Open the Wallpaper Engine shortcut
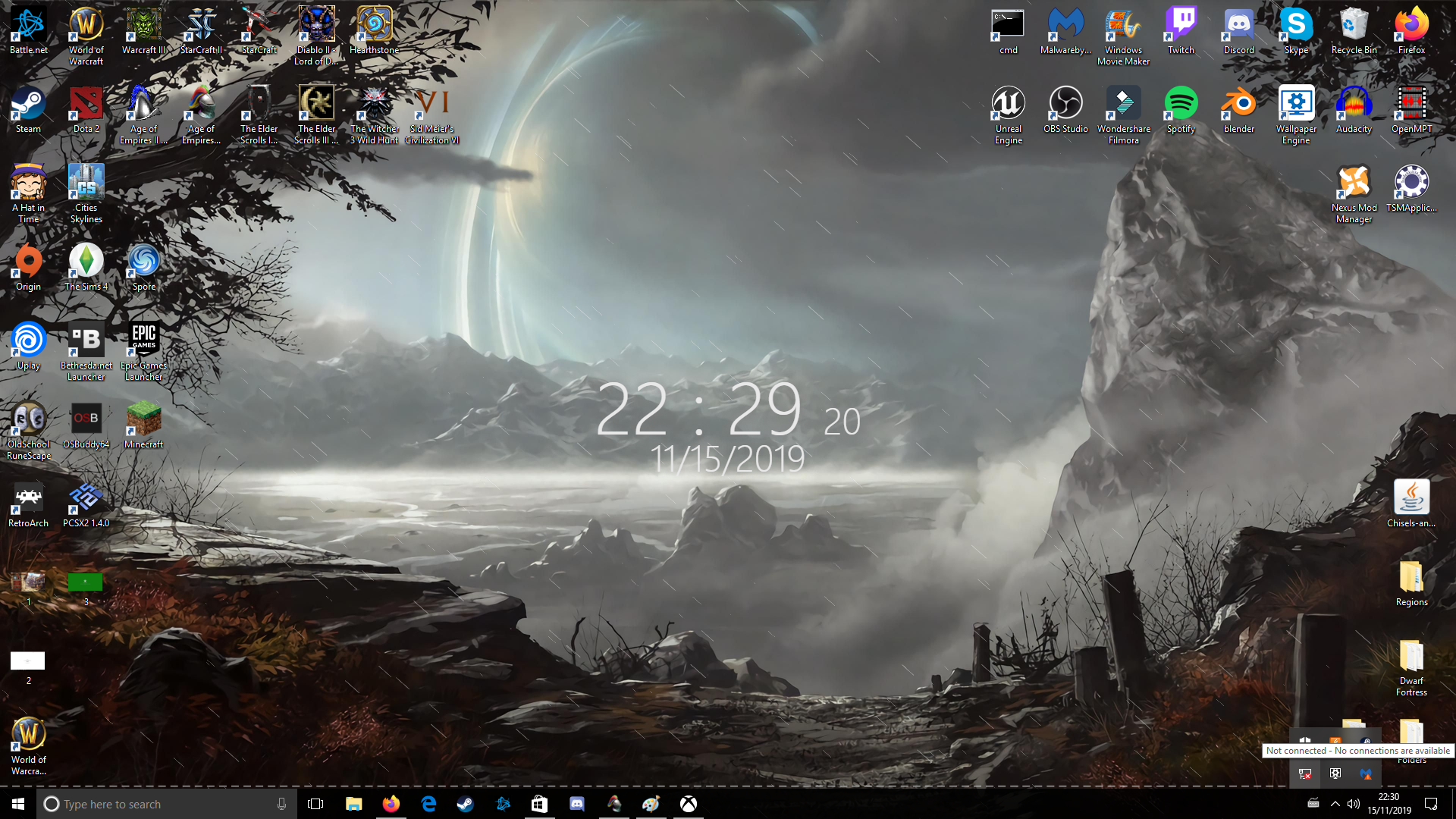1456x819 pixels. (1297, 116)
